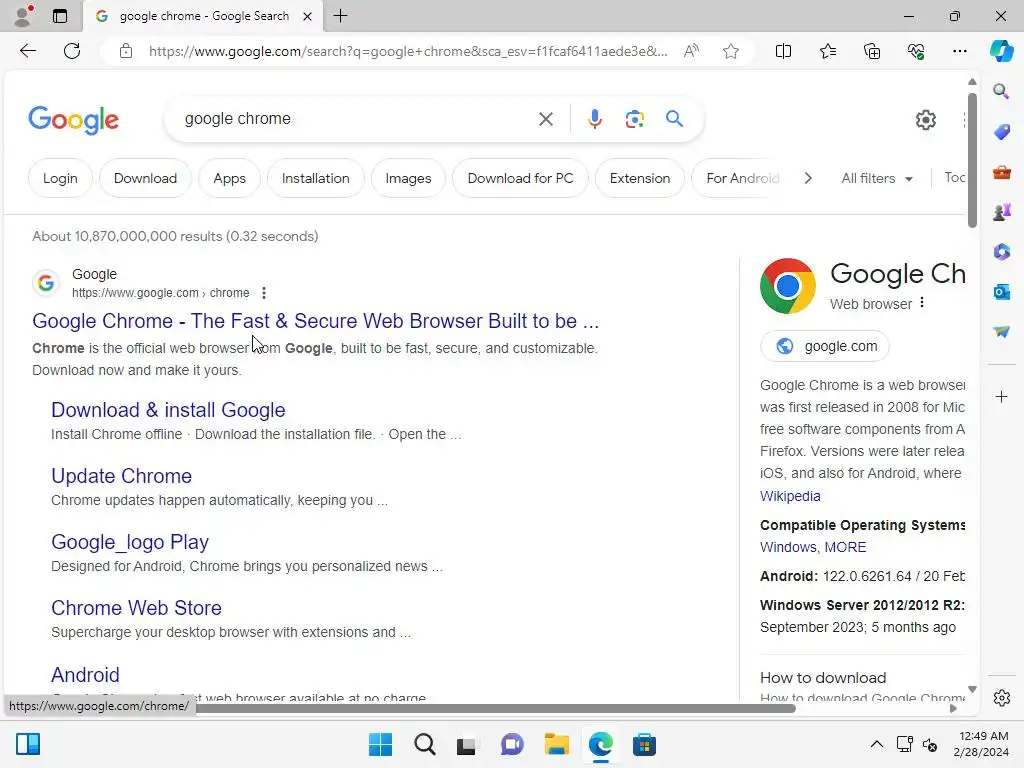
Task: Open Wikipedia link in knowledge panel
Action: [790, 496]
